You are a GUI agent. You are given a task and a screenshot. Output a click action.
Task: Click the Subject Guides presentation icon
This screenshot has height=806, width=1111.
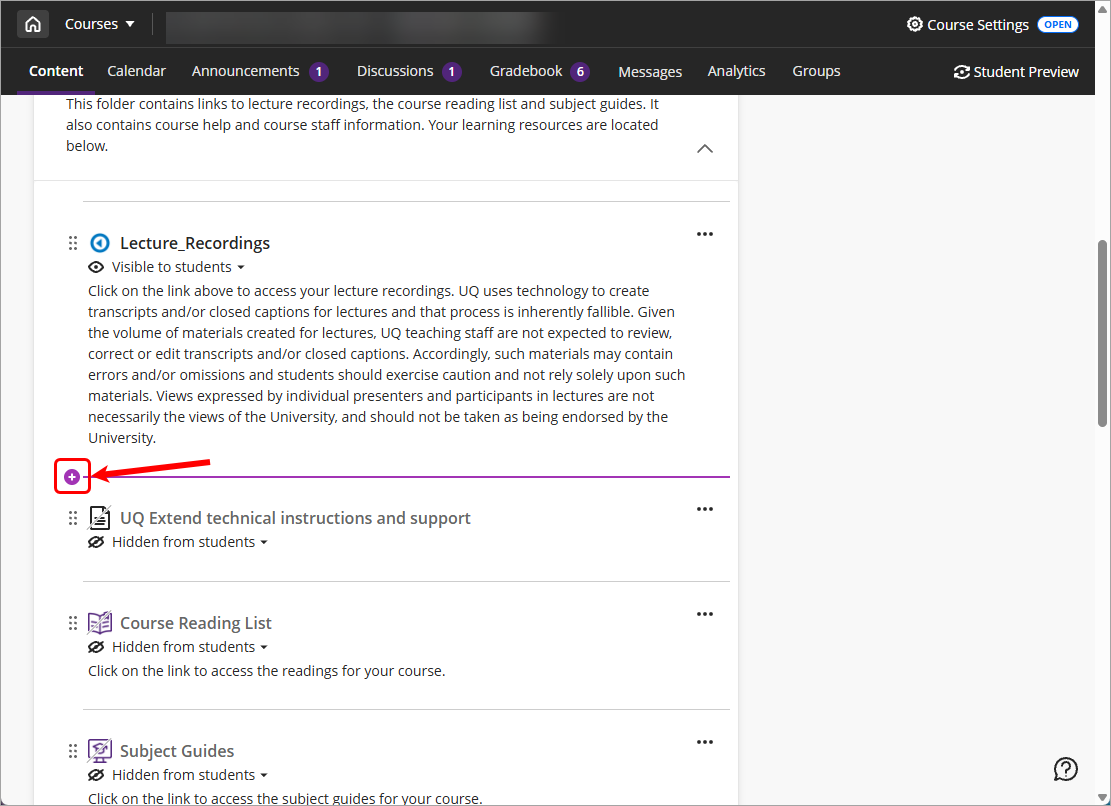pyautogui.click(x=100, y=751)
